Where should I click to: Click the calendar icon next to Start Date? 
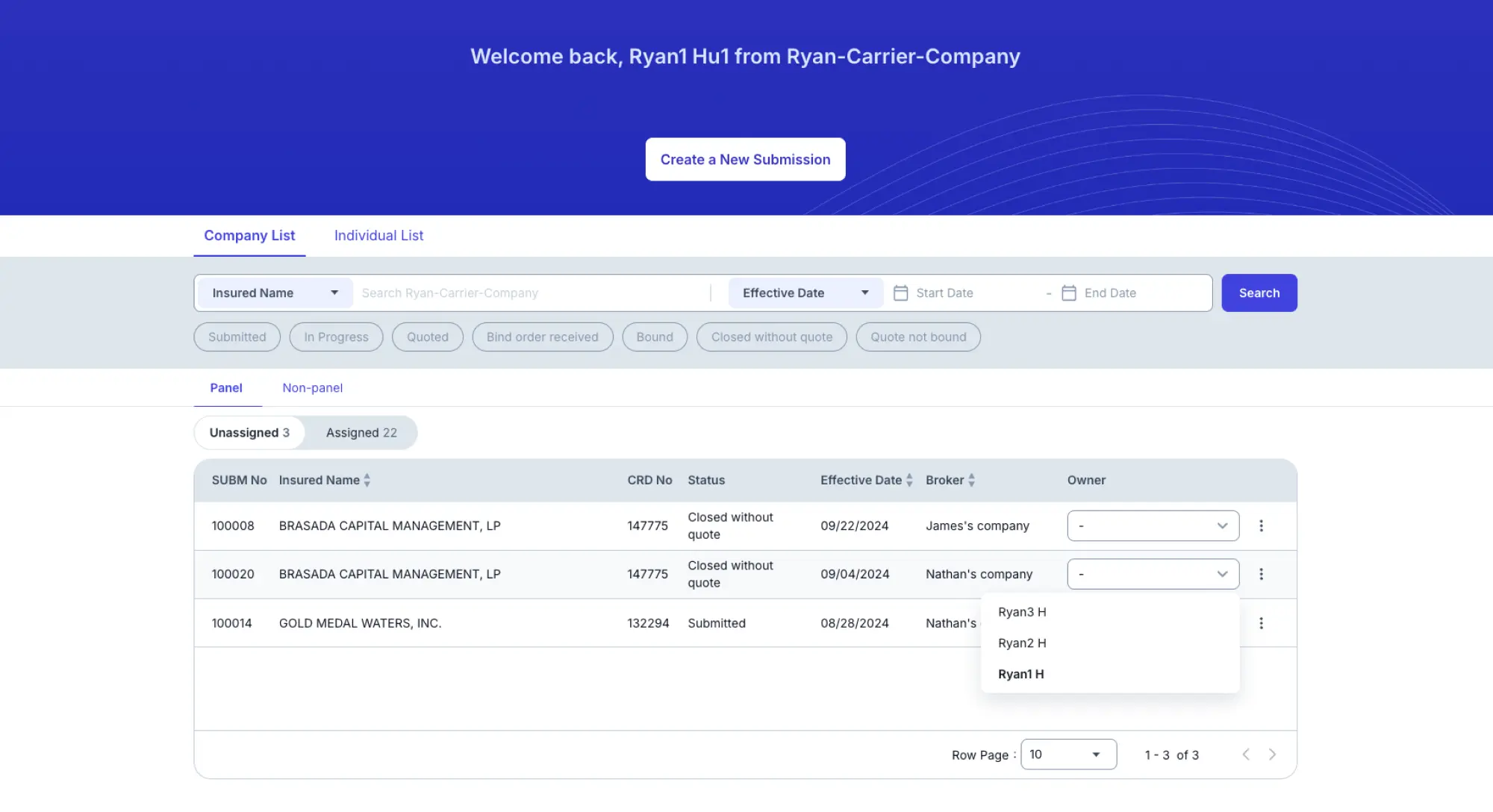901,292
